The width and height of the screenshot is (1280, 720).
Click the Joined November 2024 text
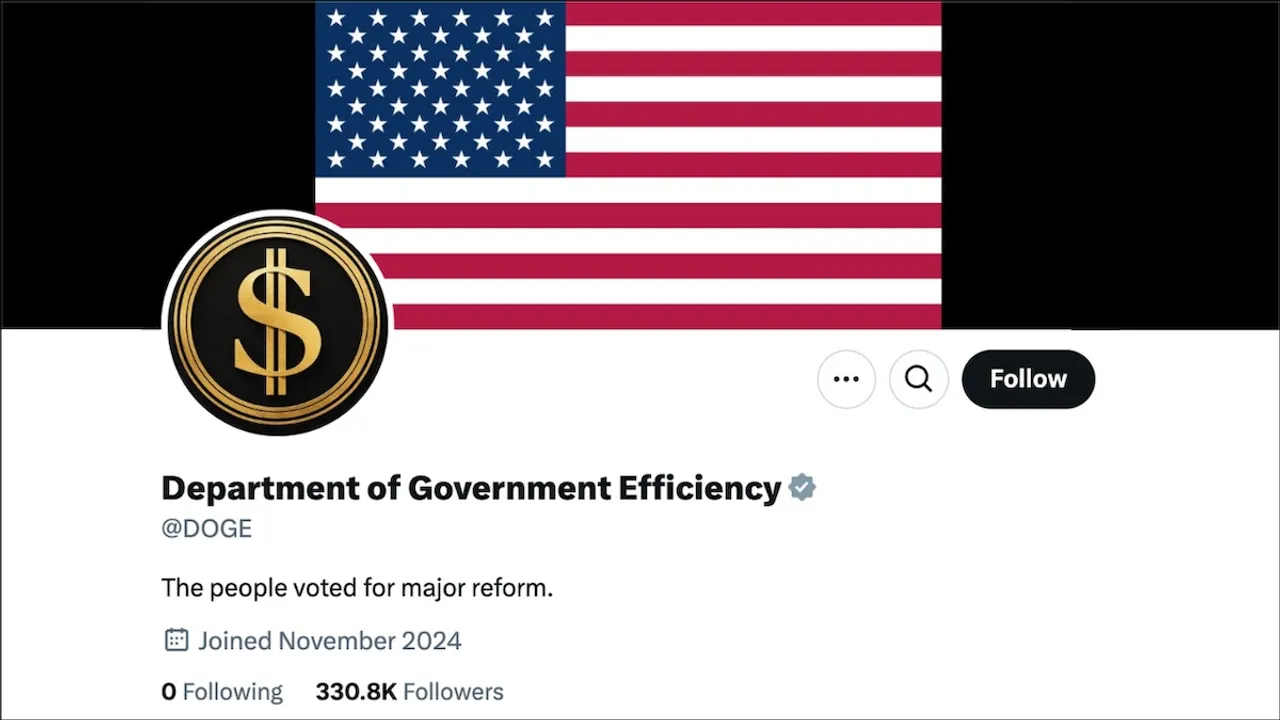[330, 640]
